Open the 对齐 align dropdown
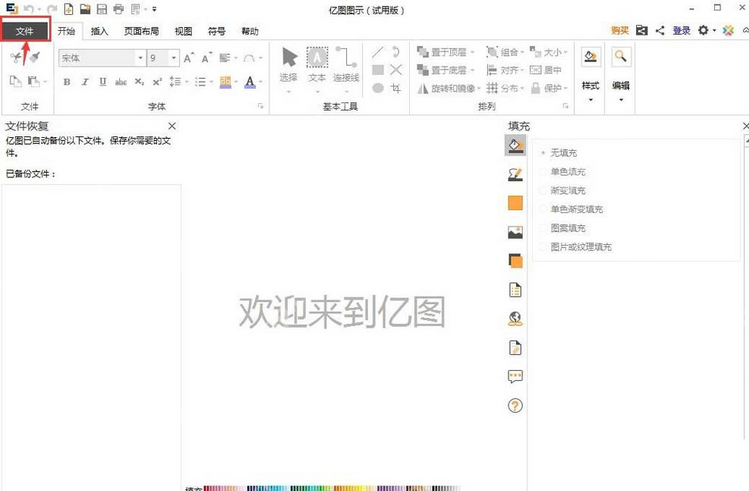Screen dimensions: 749x491 pos(505,70)
